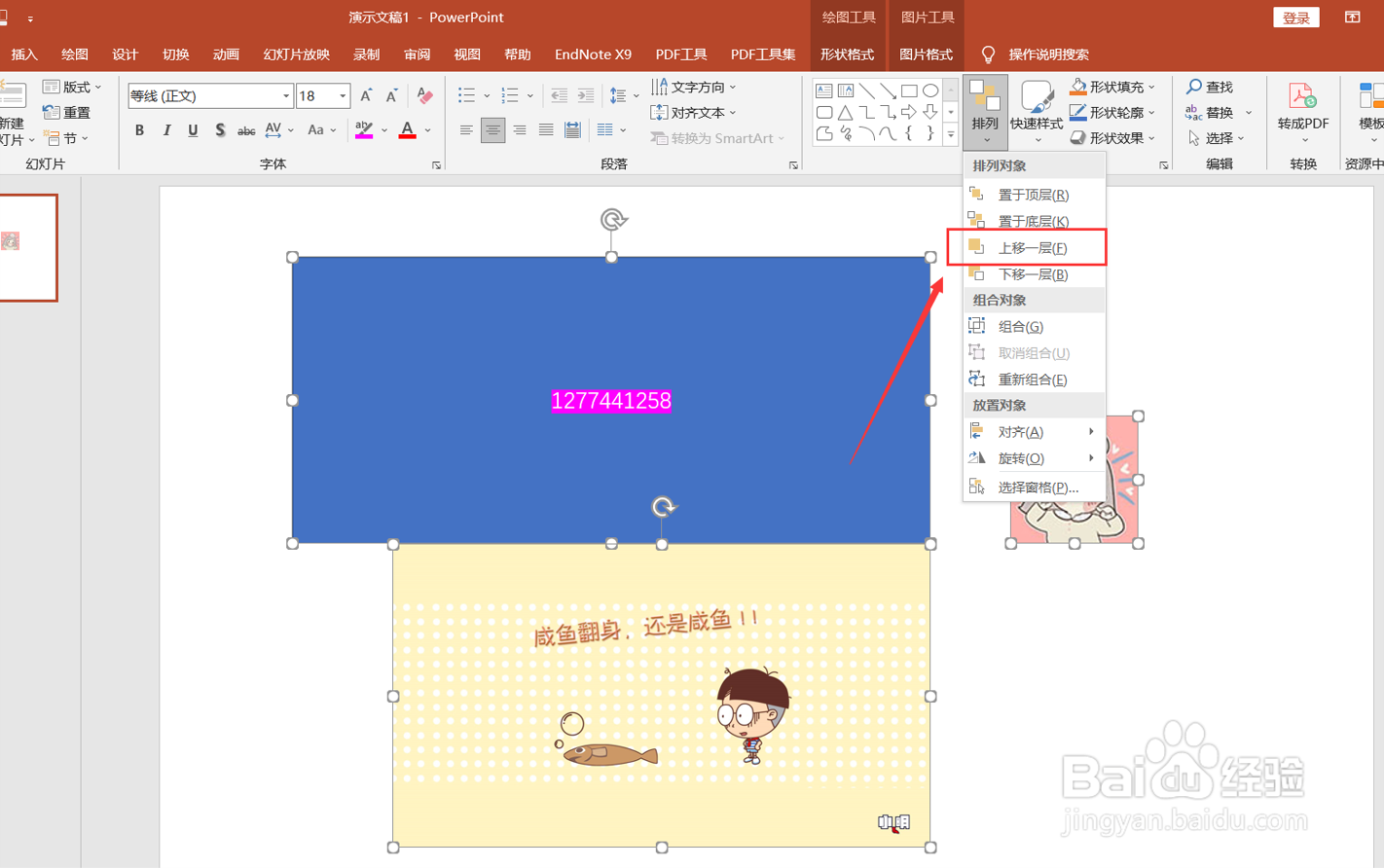Screen dimensions: 1384x868
Task: Increase font size with large A icon
Action: [366, 95]
